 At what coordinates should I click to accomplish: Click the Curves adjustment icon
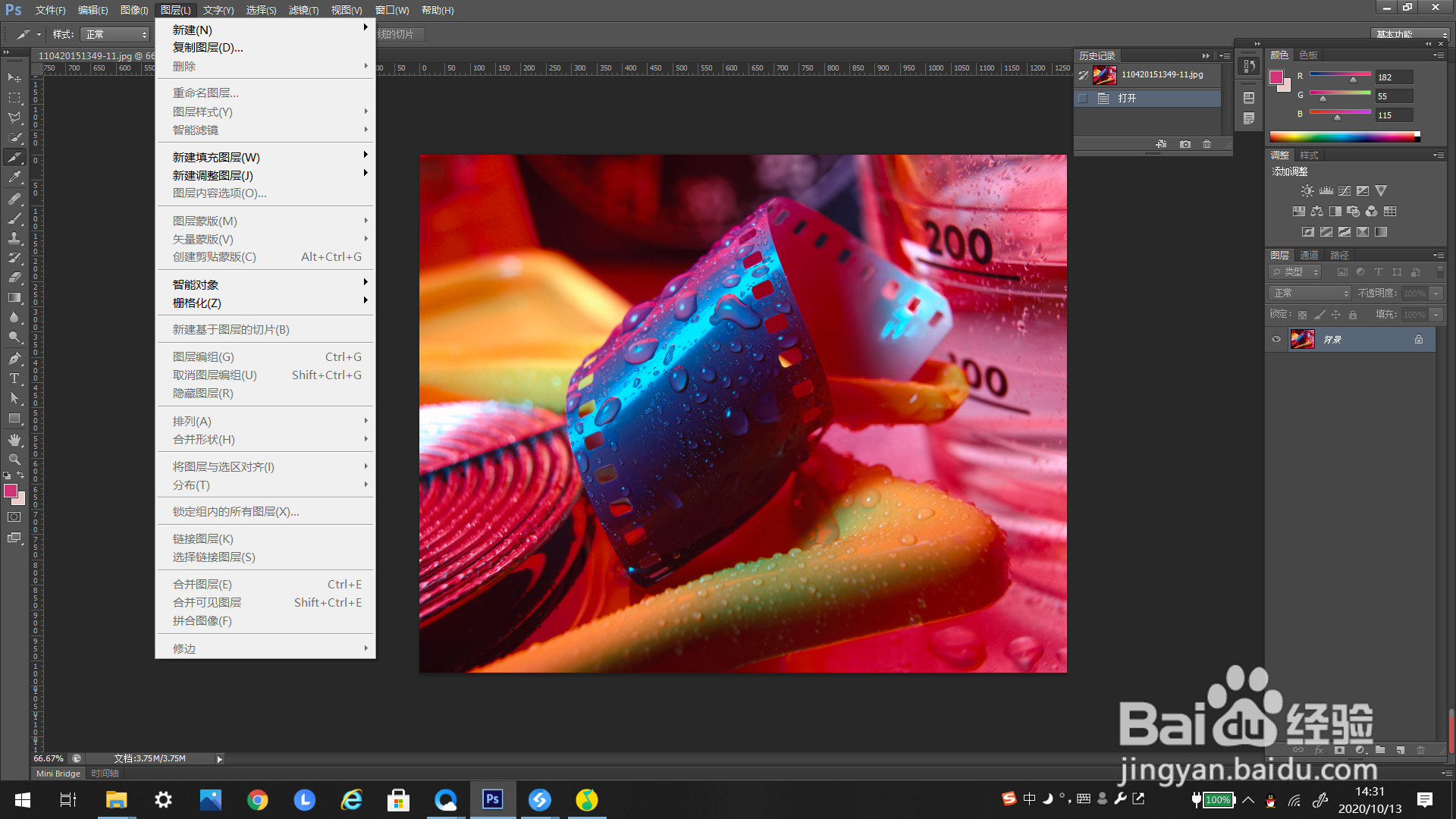coord(1344,191)
